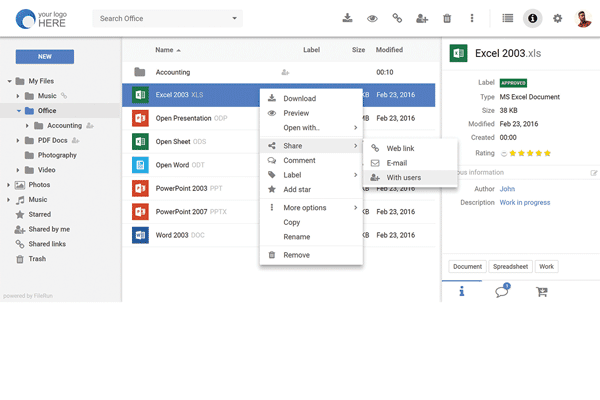This screenshot has height=400, width=600.
Task: Click the FileRun logo
Action: [x=41, y=19]
